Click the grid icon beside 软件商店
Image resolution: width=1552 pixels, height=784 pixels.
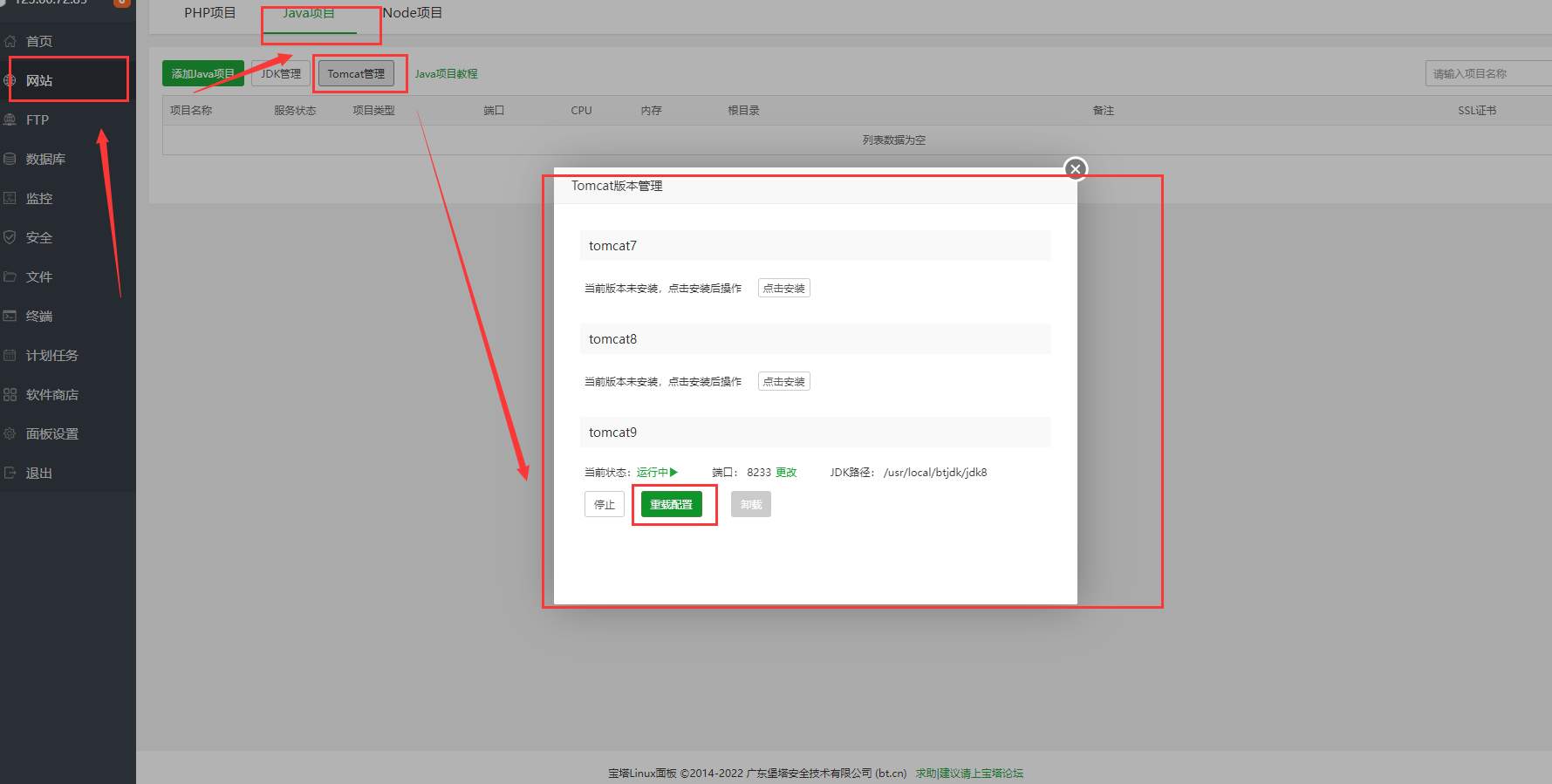10,394
